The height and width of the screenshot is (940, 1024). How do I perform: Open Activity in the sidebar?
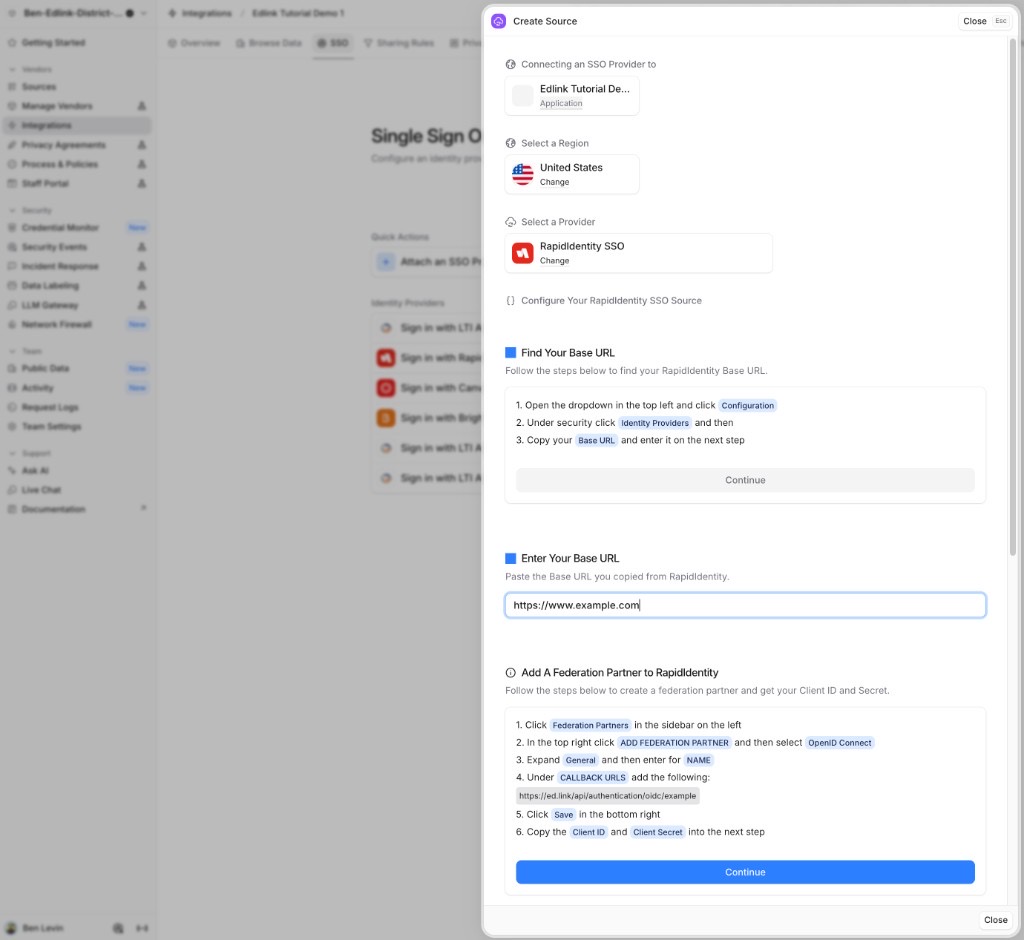click(77, 388)
